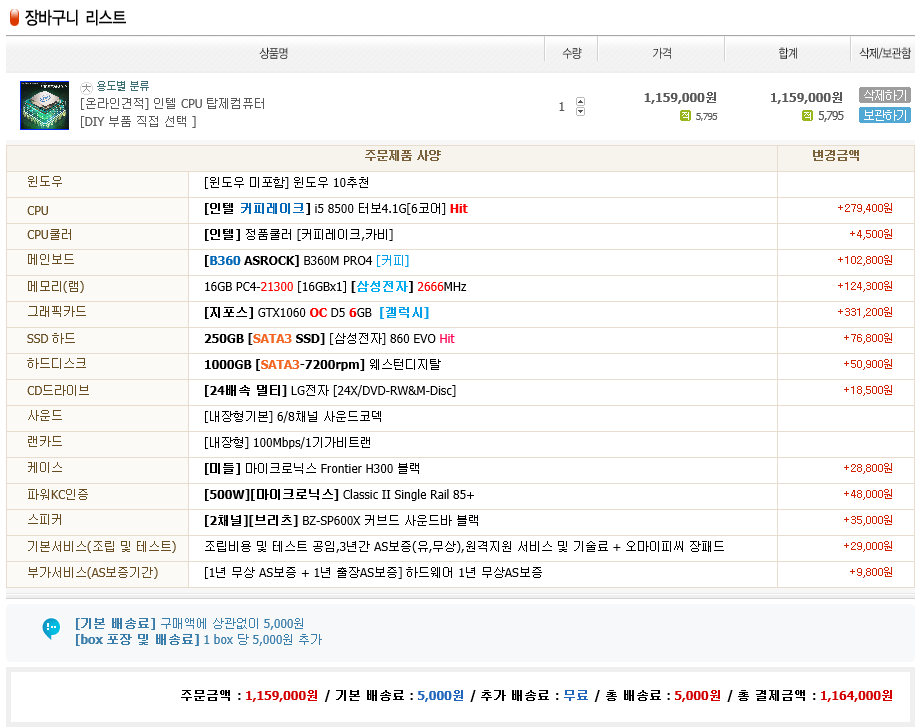Click the i5 8500 CPU spec text
This screenshot has width=921, height=727.
coord(335,208)
